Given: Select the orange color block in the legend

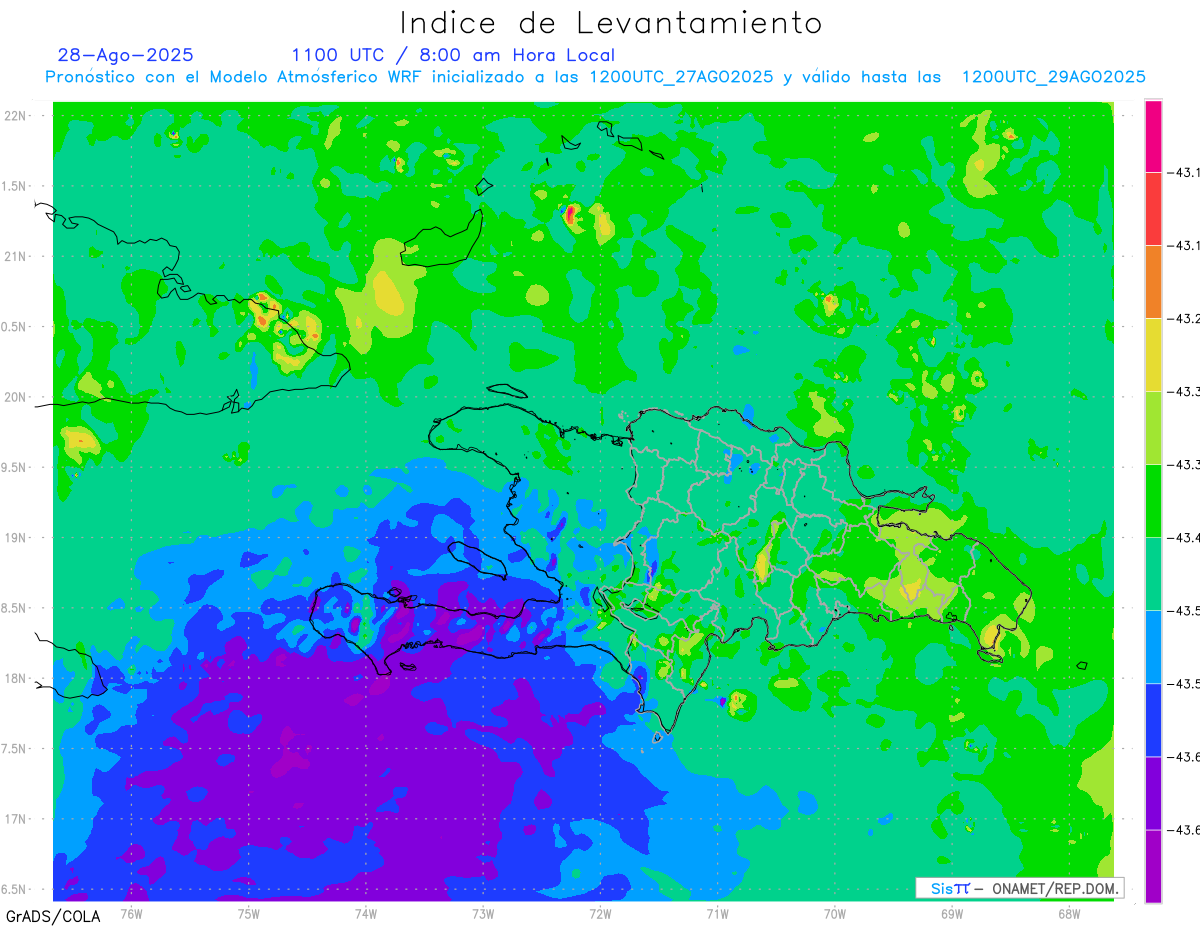Looking at the screenshot, I should pos(1153,282).
